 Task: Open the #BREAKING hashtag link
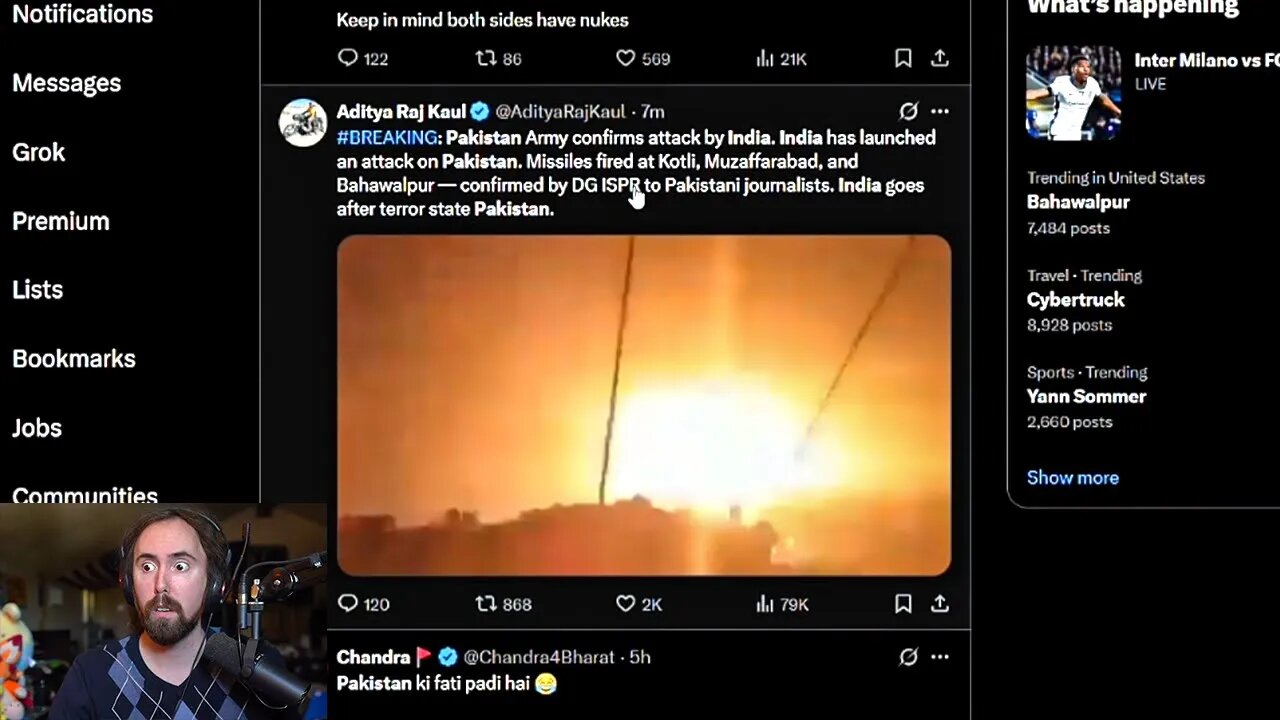(387, 138)
